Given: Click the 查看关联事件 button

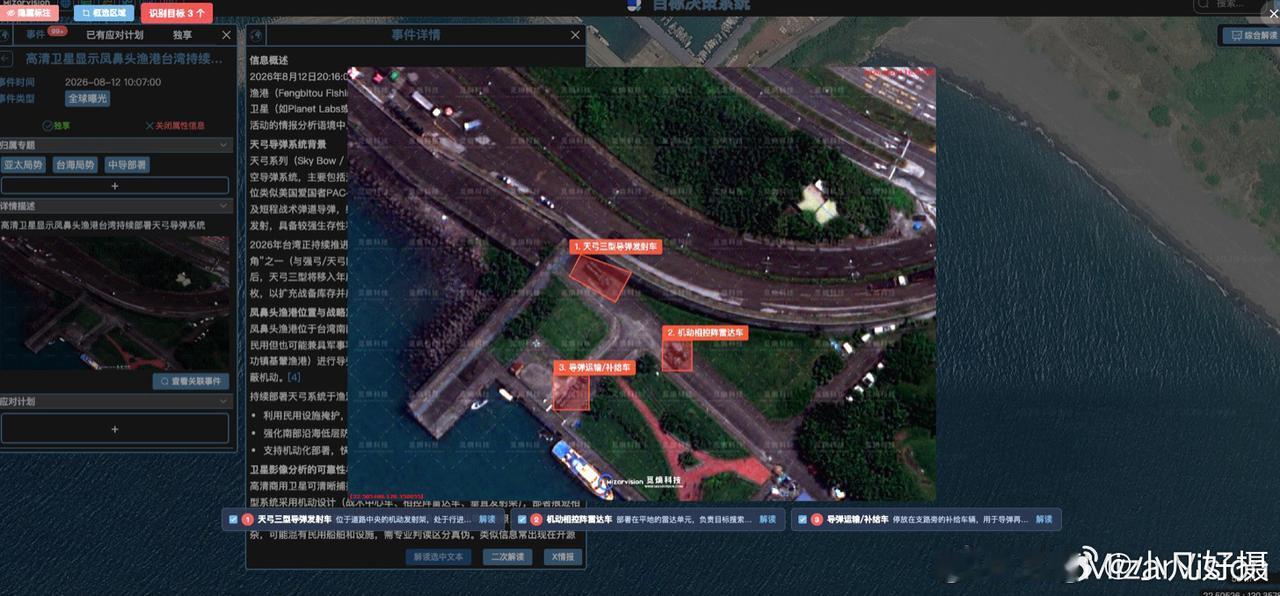Looking at the screenshot, I should (x=191, y=382).
